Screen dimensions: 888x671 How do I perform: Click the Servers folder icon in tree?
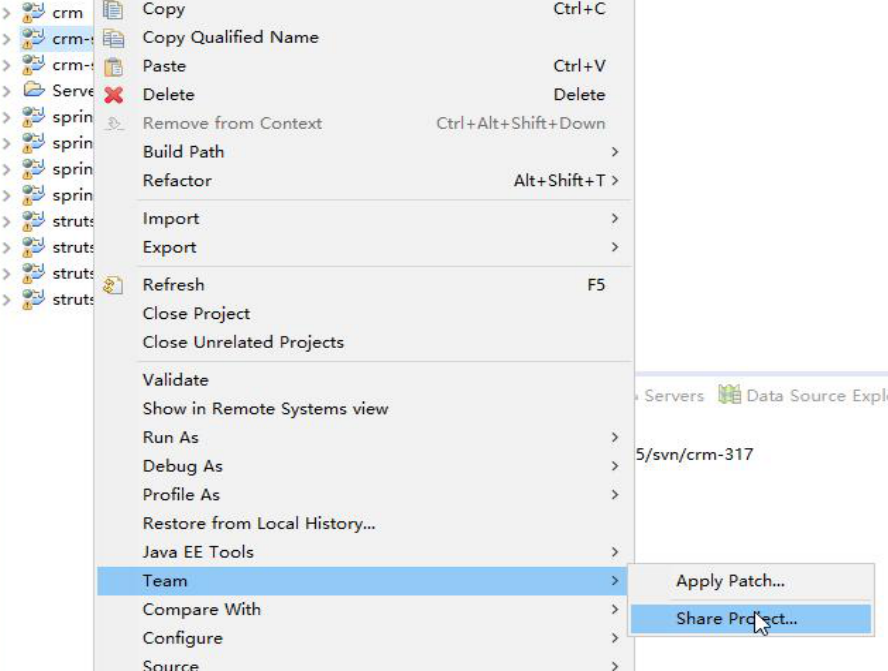(33, 89)
